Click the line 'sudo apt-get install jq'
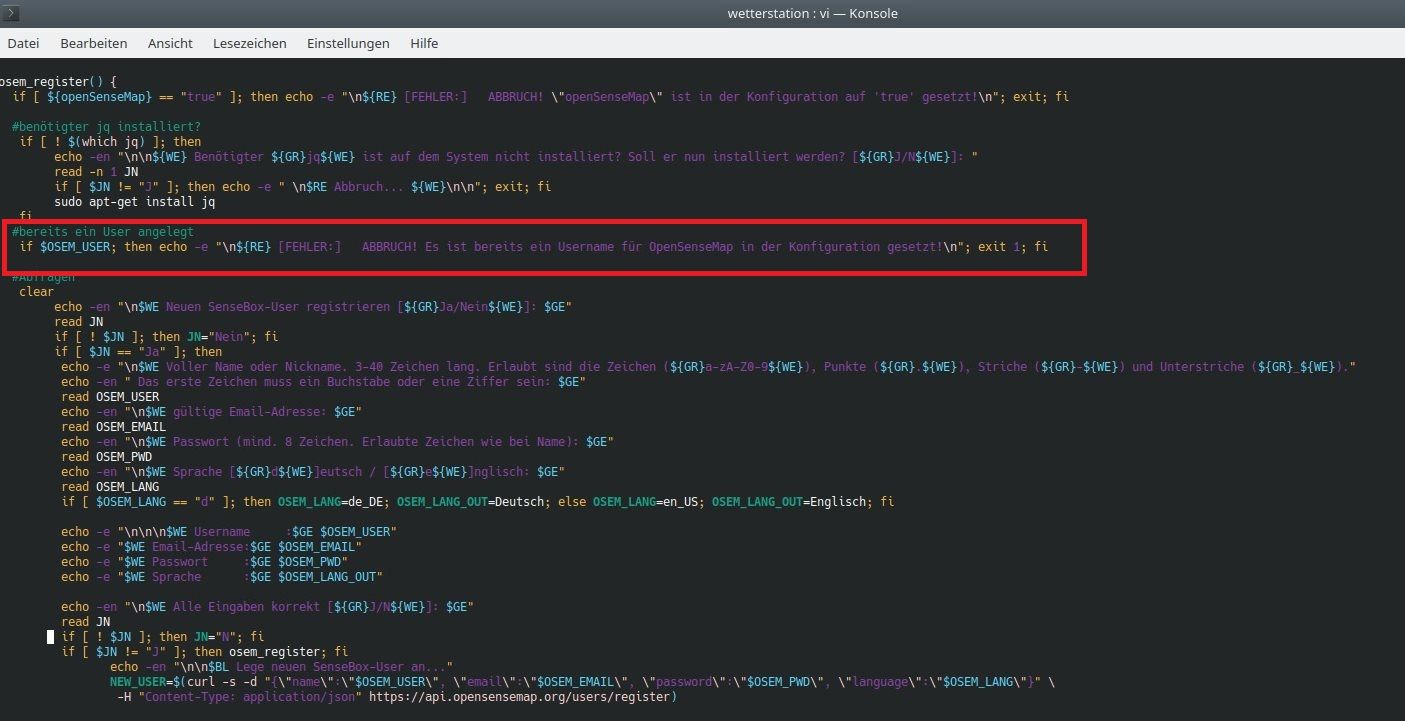This screenshot has width=1405, height=721. pyautogui.click(x=135, y=201)
